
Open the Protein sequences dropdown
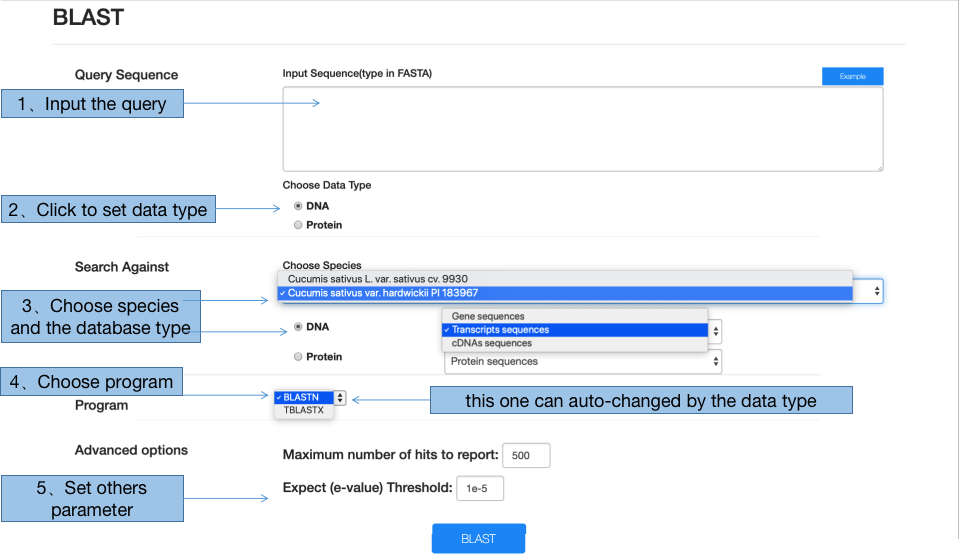tap(583, 361)
